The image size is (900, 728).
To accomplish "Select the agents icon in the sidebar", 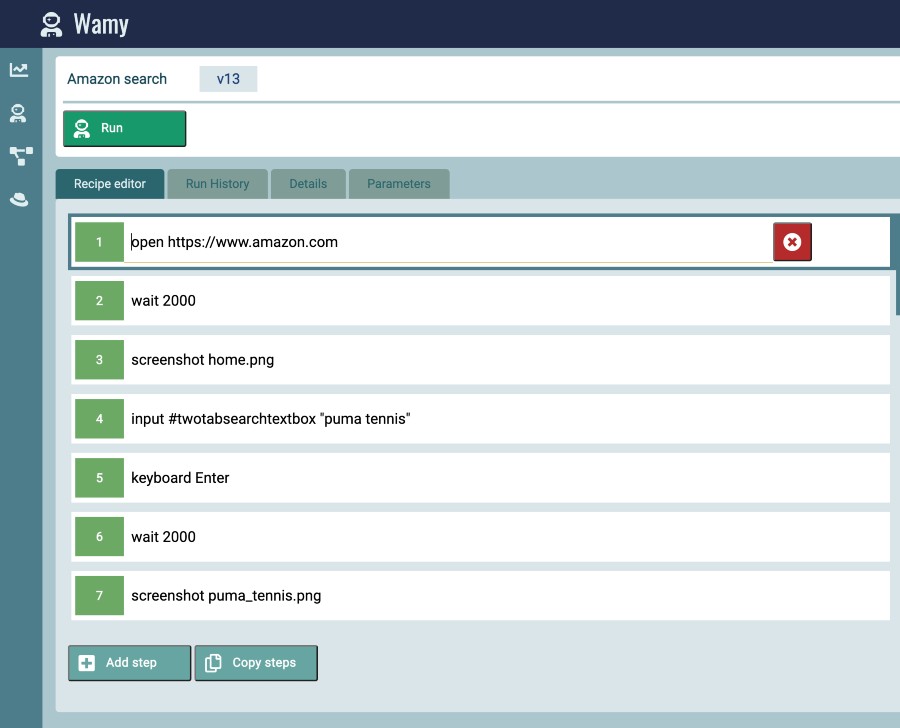I will point(18,113).
